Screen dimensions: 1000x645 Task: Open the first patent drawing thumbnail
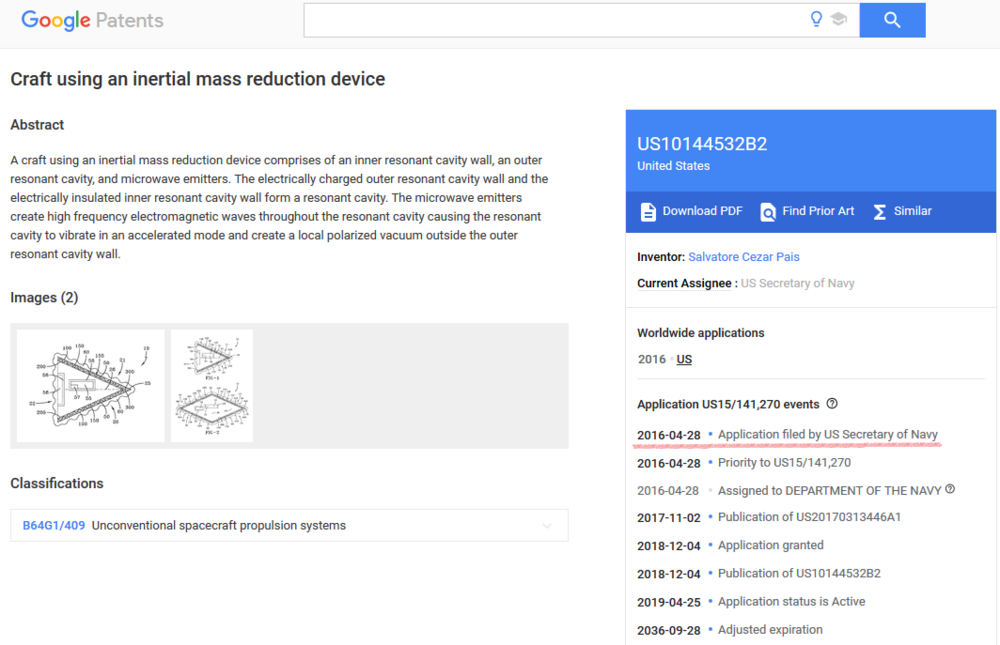(91, 386)
